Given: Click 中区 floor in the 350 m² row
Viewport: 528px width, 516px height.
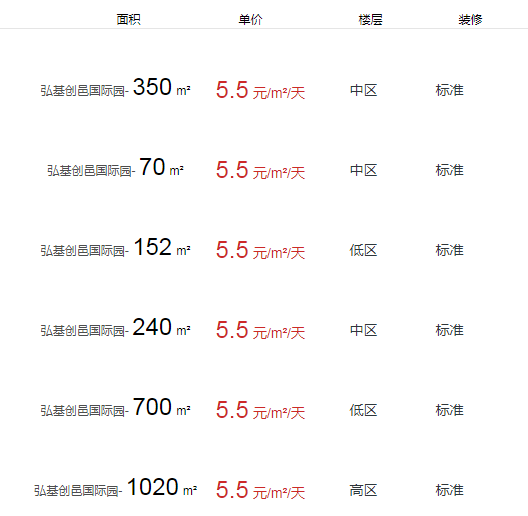Looking at the screenshot, I should (363, 90).
